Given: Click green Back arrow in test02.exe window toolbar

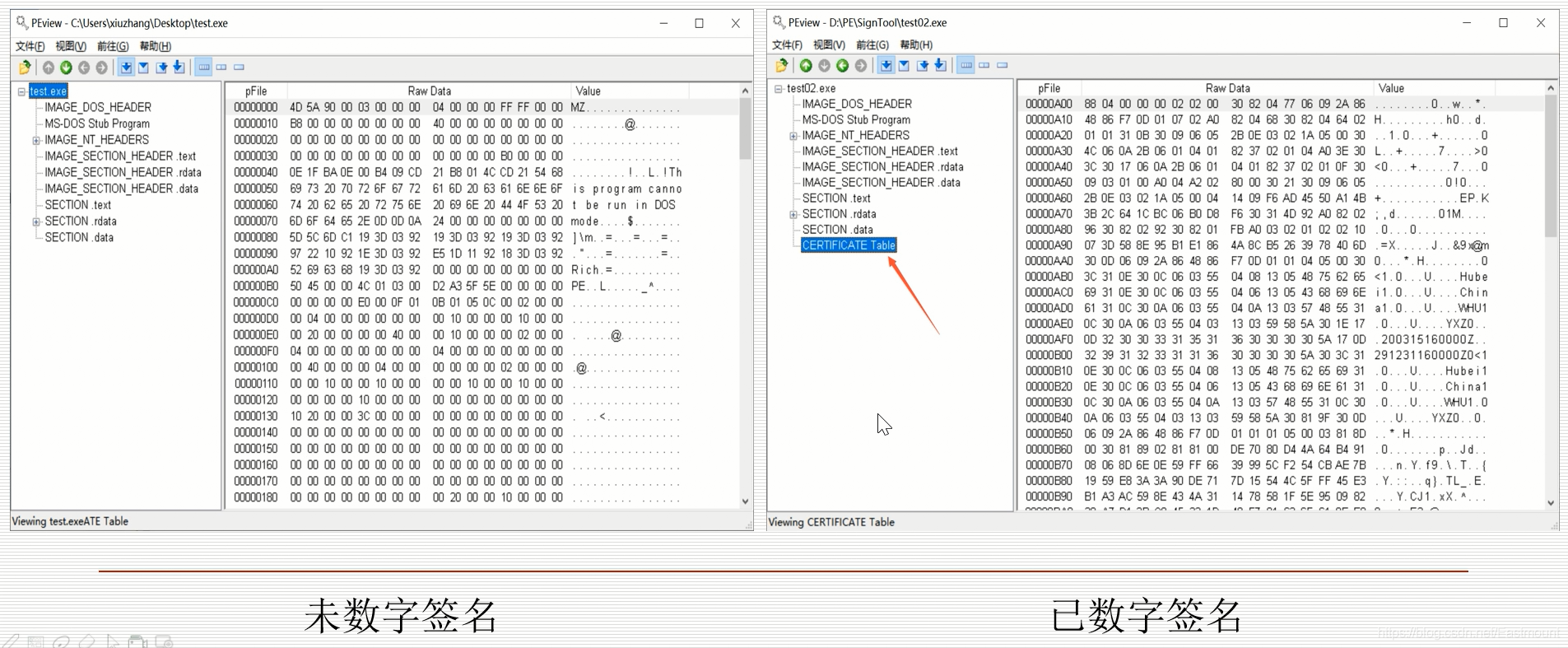Looking at the screenshot, I should point(842,65).
